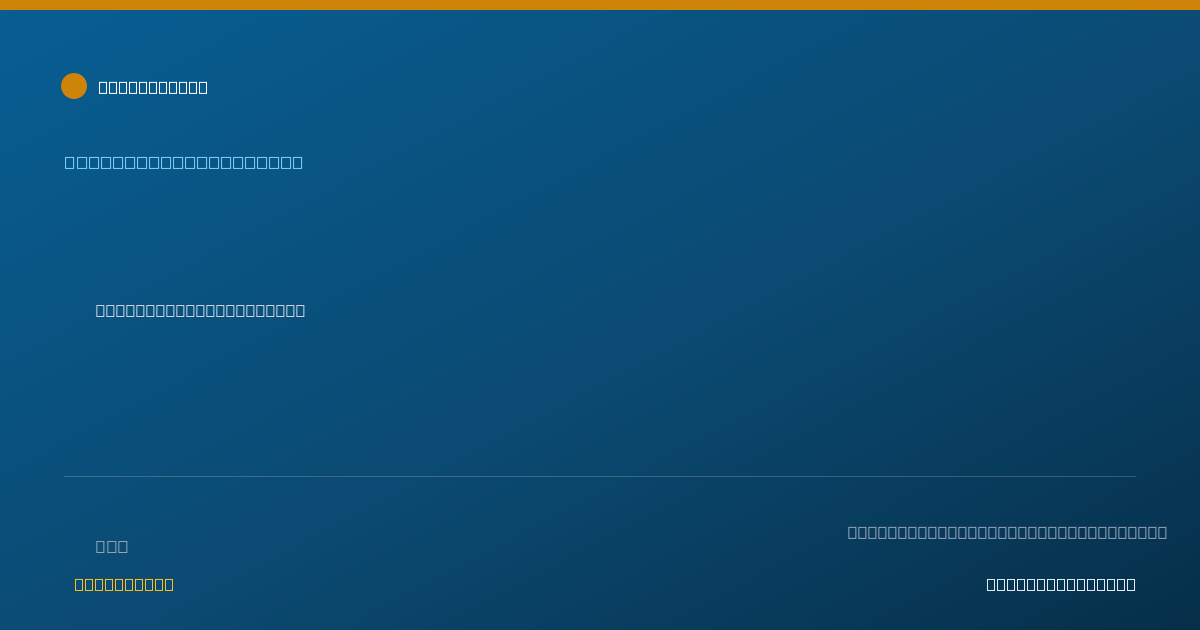
Task: Select the white title text beside the orange circle
Action: (153, 87)
